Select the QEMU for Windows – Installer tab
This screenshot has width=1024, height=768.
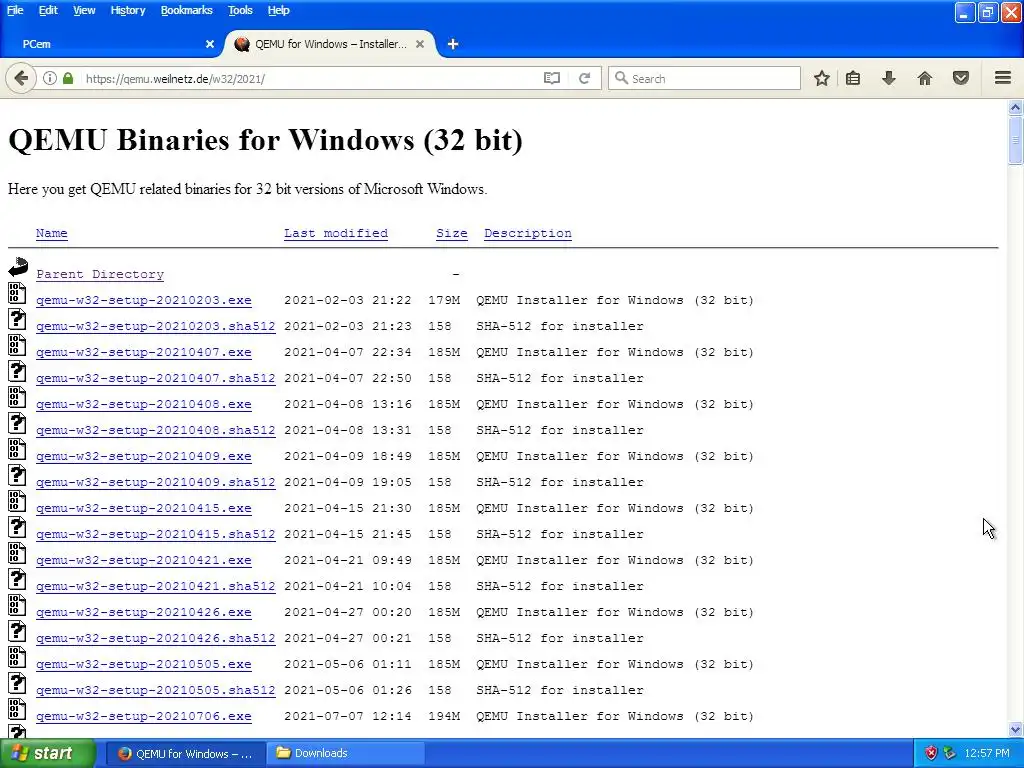point(330,44)
